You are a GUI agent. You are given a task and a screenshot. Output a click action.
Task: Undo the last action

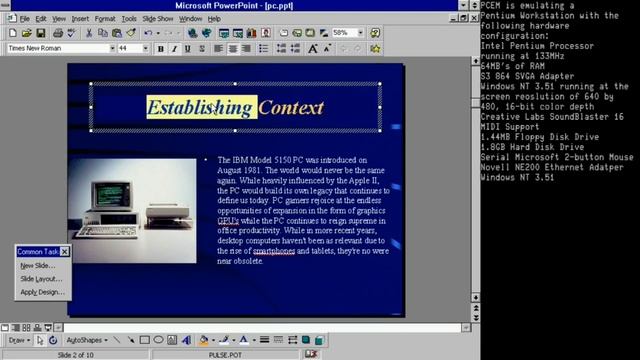coord(148,33)
